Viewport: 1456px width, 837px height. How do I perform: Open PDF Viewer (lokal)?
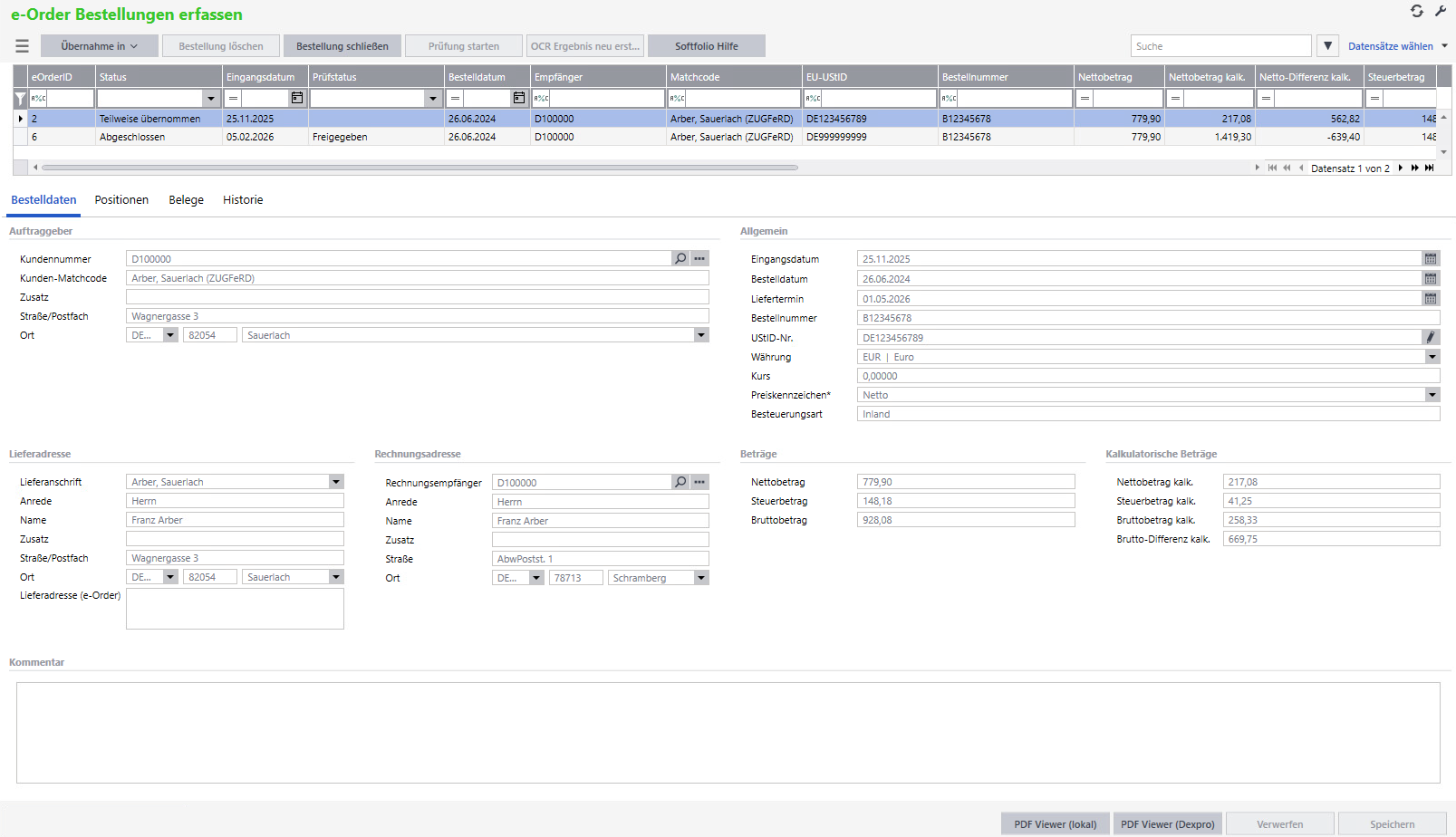(x=1055, y=824)
